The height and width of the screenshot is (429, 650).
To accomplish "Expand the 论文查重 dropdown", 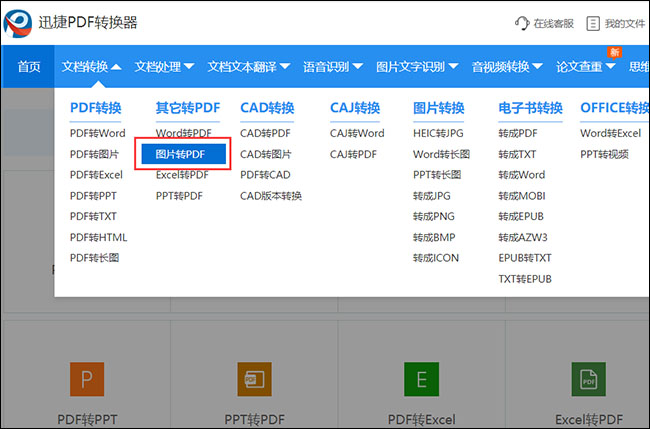I will tap(586, 66).
